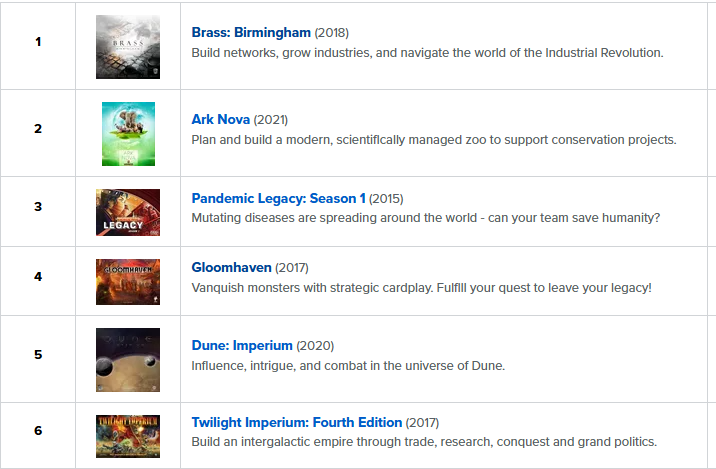This screenshot has width=716, height=469.
Task: Click the (2018) year beside Brass: Birmingham
Action: coord(332,33)
